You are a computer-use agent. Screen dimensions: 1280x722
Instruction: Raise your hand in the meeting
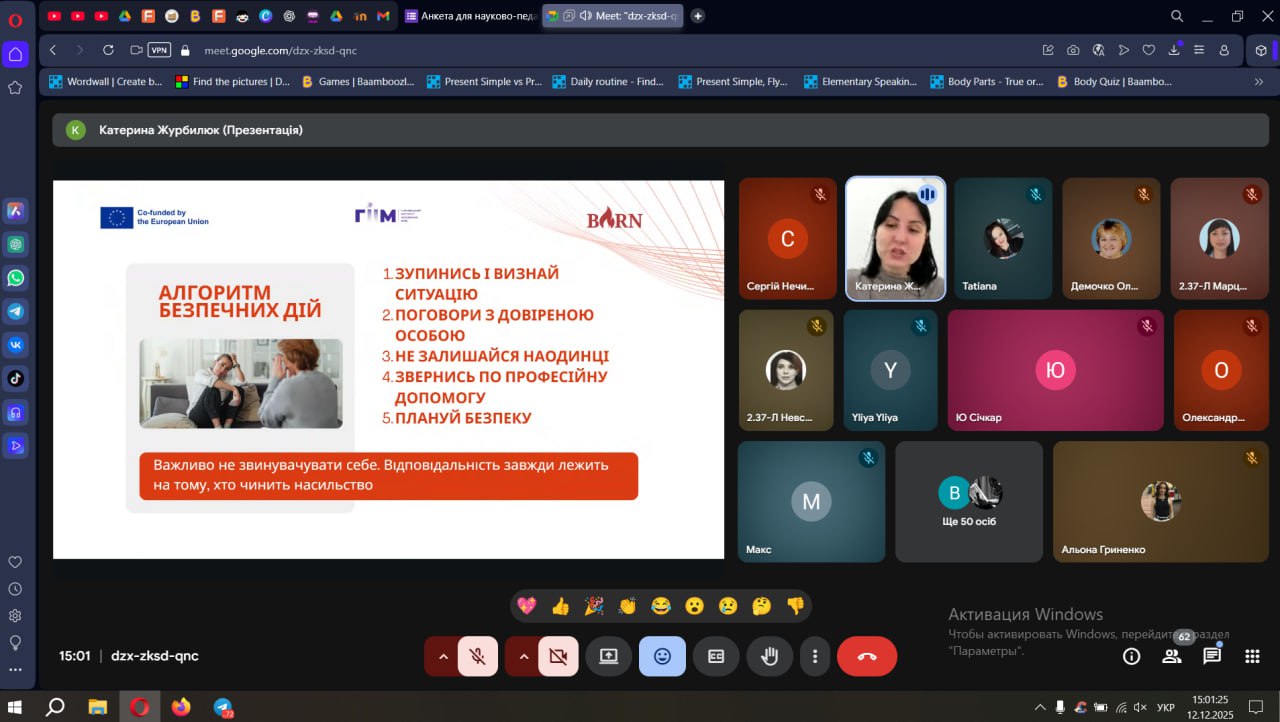769,656
